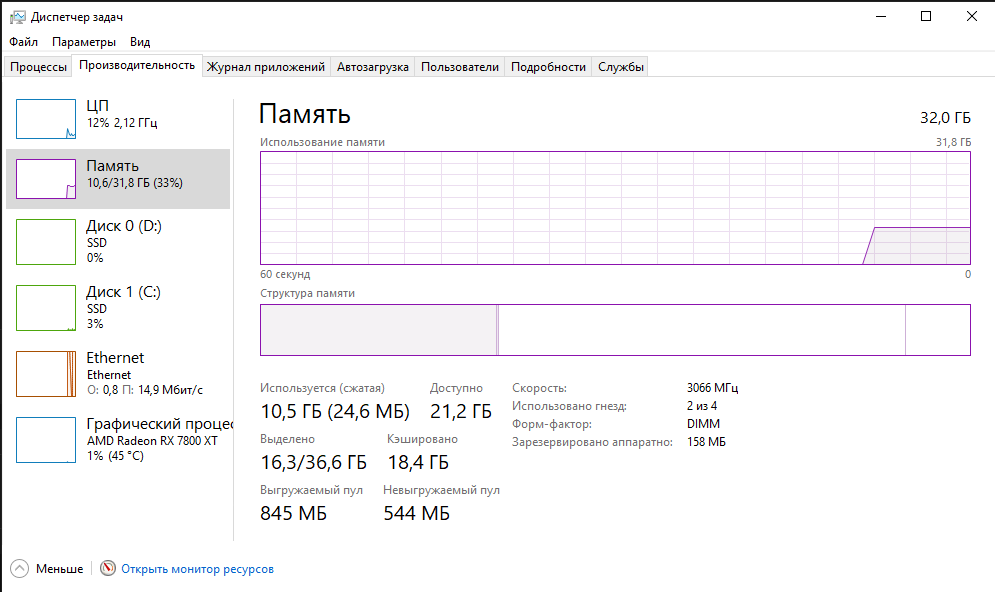Open the Службы tab
995x592 pixels.
click(x=621, y=67)
